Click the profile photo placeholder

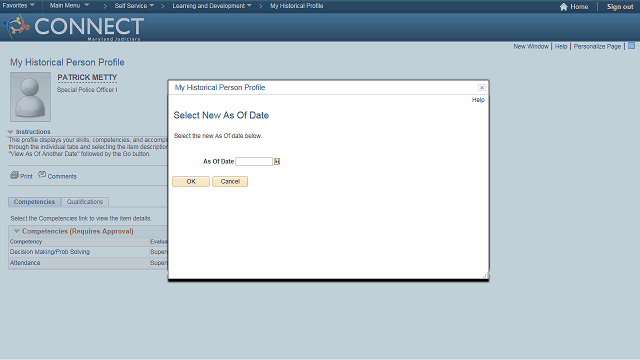[31, 97]
